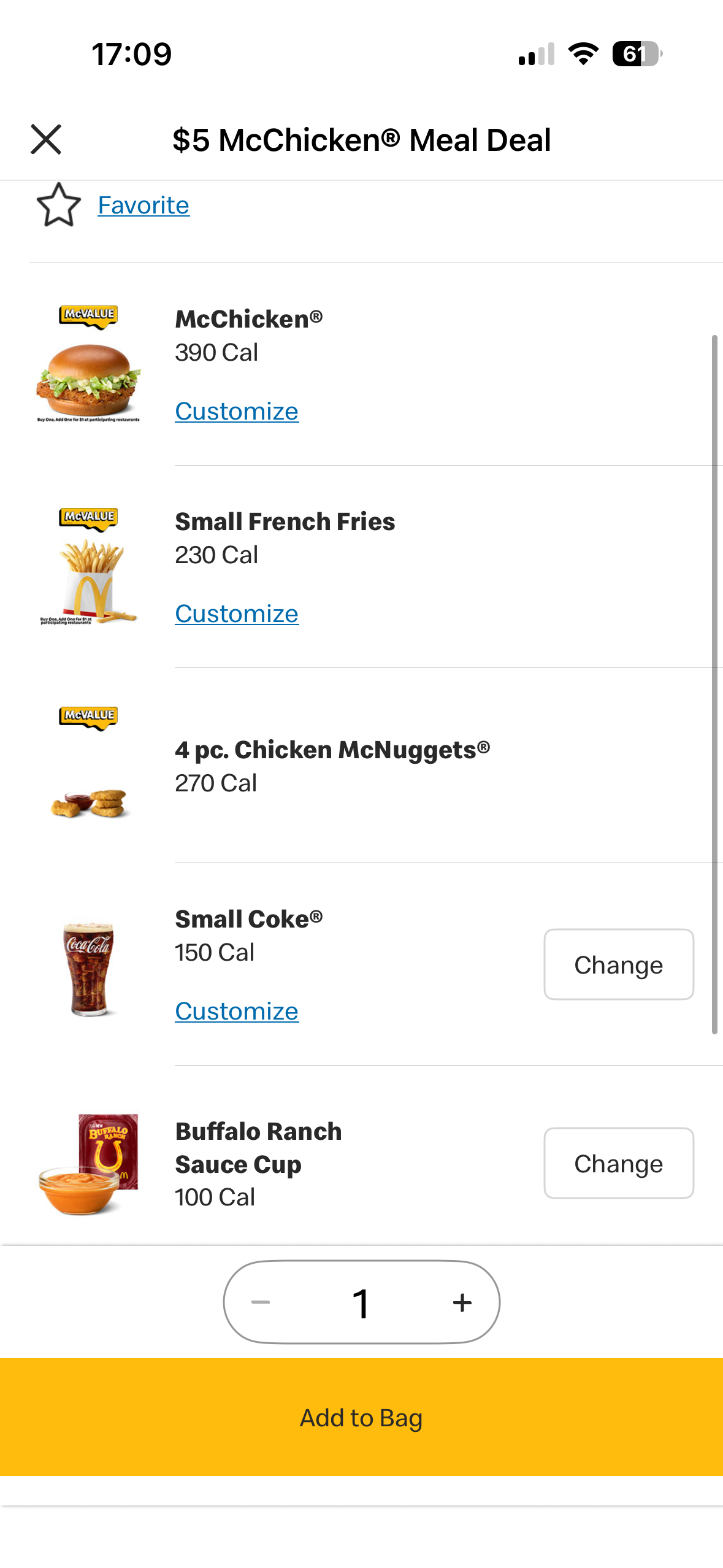Tap the McValue badge above the McChicken

[x=89, y=315]
